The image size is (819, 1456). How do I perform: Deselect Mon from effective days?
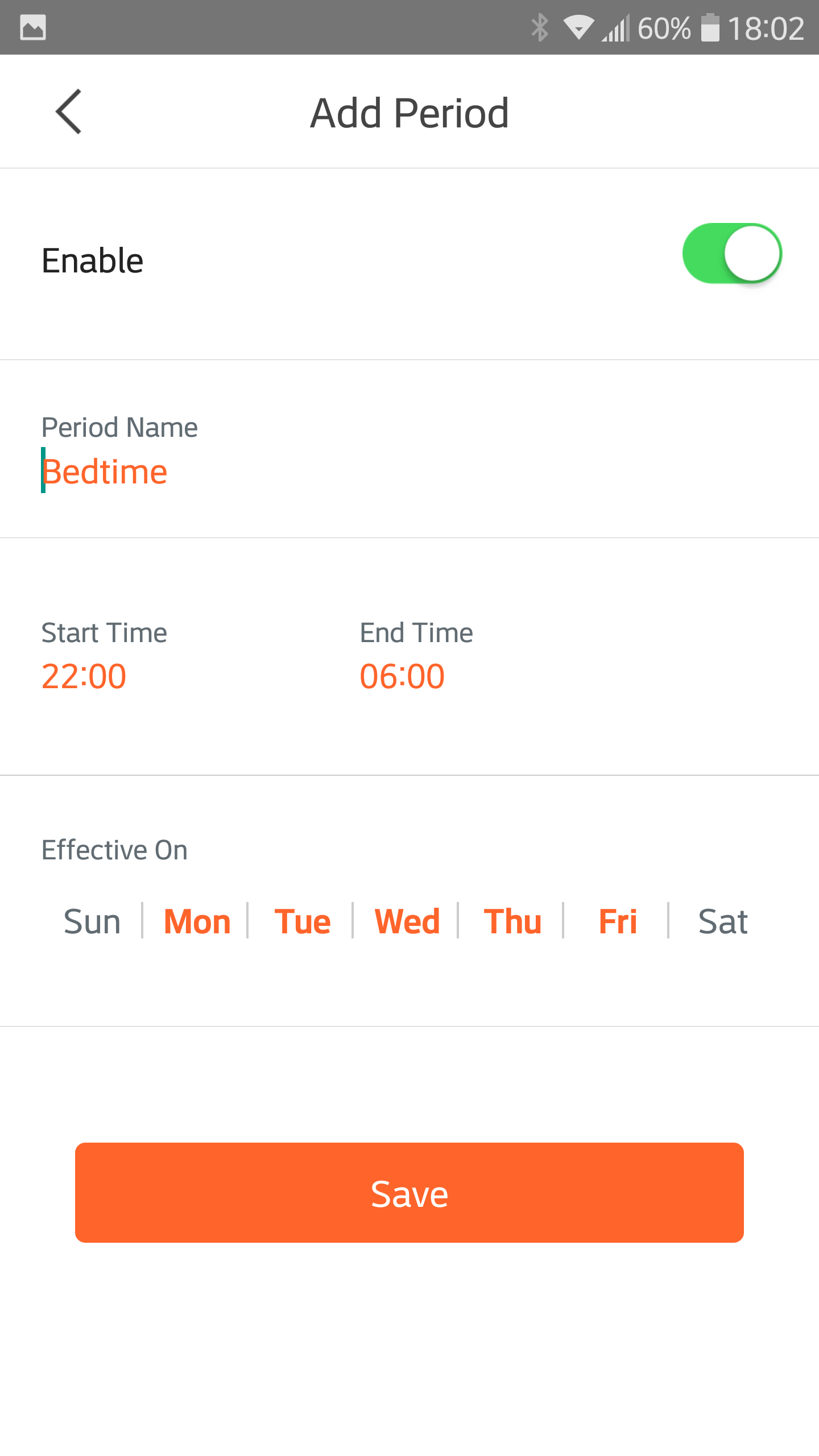point(197,921)
